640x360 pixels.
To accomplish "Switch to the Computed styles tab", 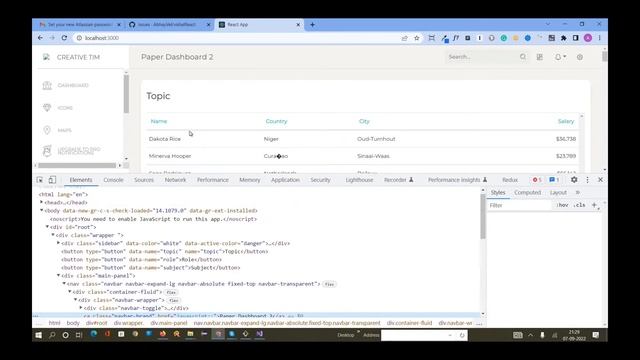I will tap(527, 192).
